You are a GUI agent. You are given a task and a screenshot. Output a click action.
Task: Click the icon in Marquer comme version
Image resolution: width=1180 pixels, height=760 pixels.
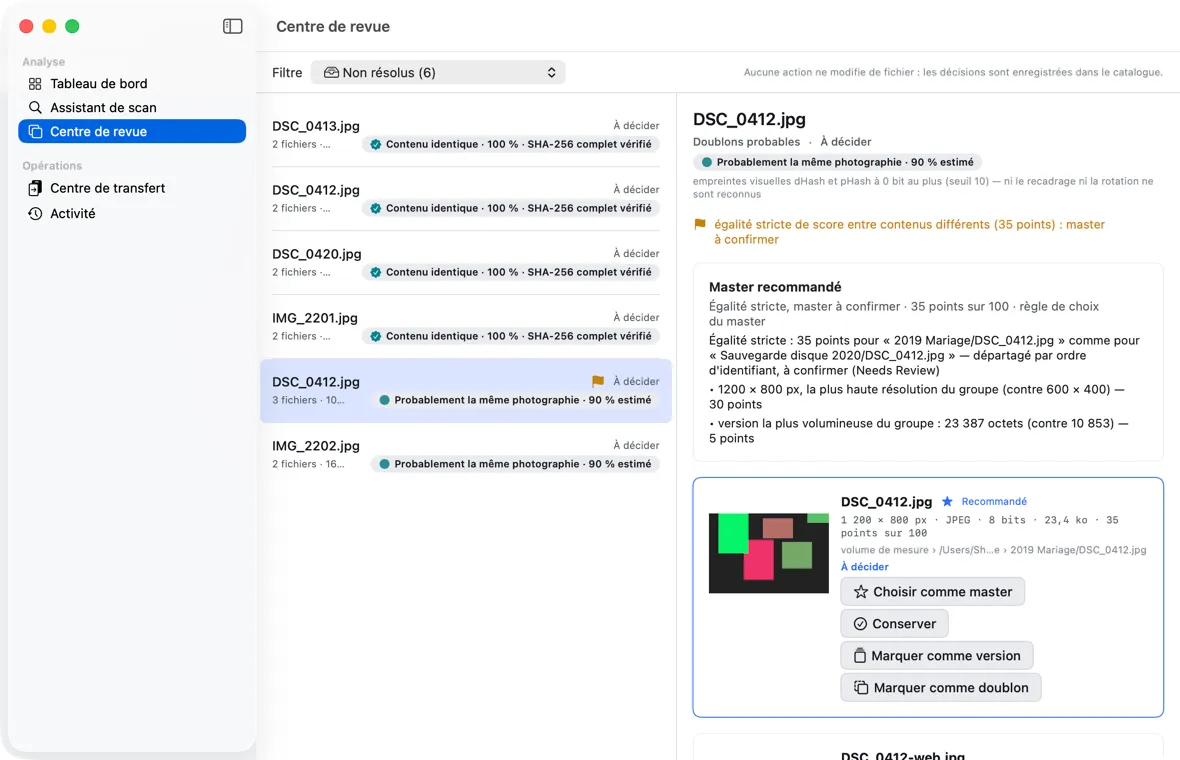coord(859,655)
